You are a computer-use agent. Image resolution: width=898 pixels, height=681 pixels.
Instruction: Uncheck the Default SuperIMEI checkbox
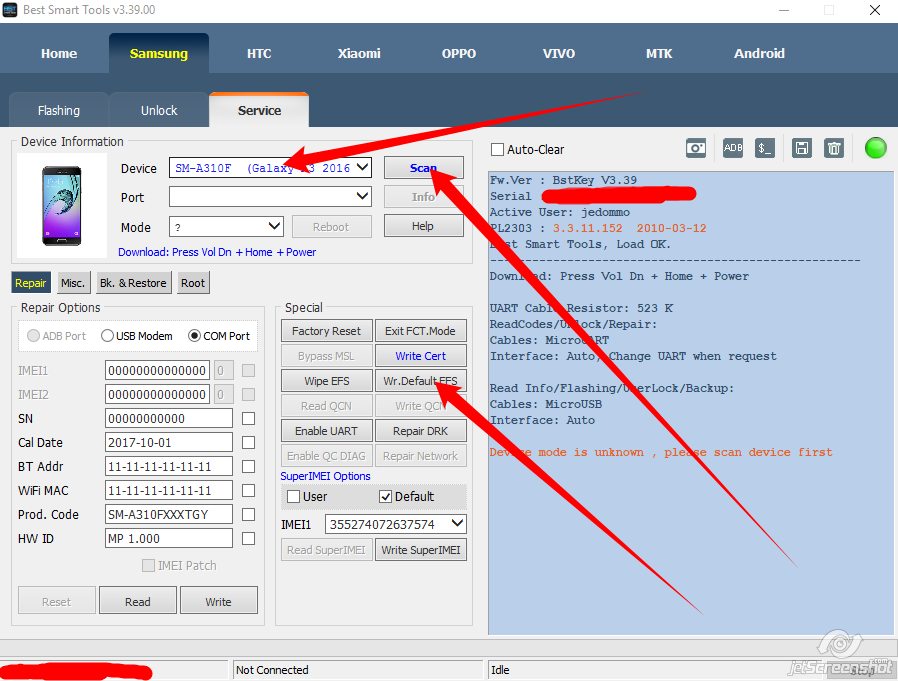(385, 497)
